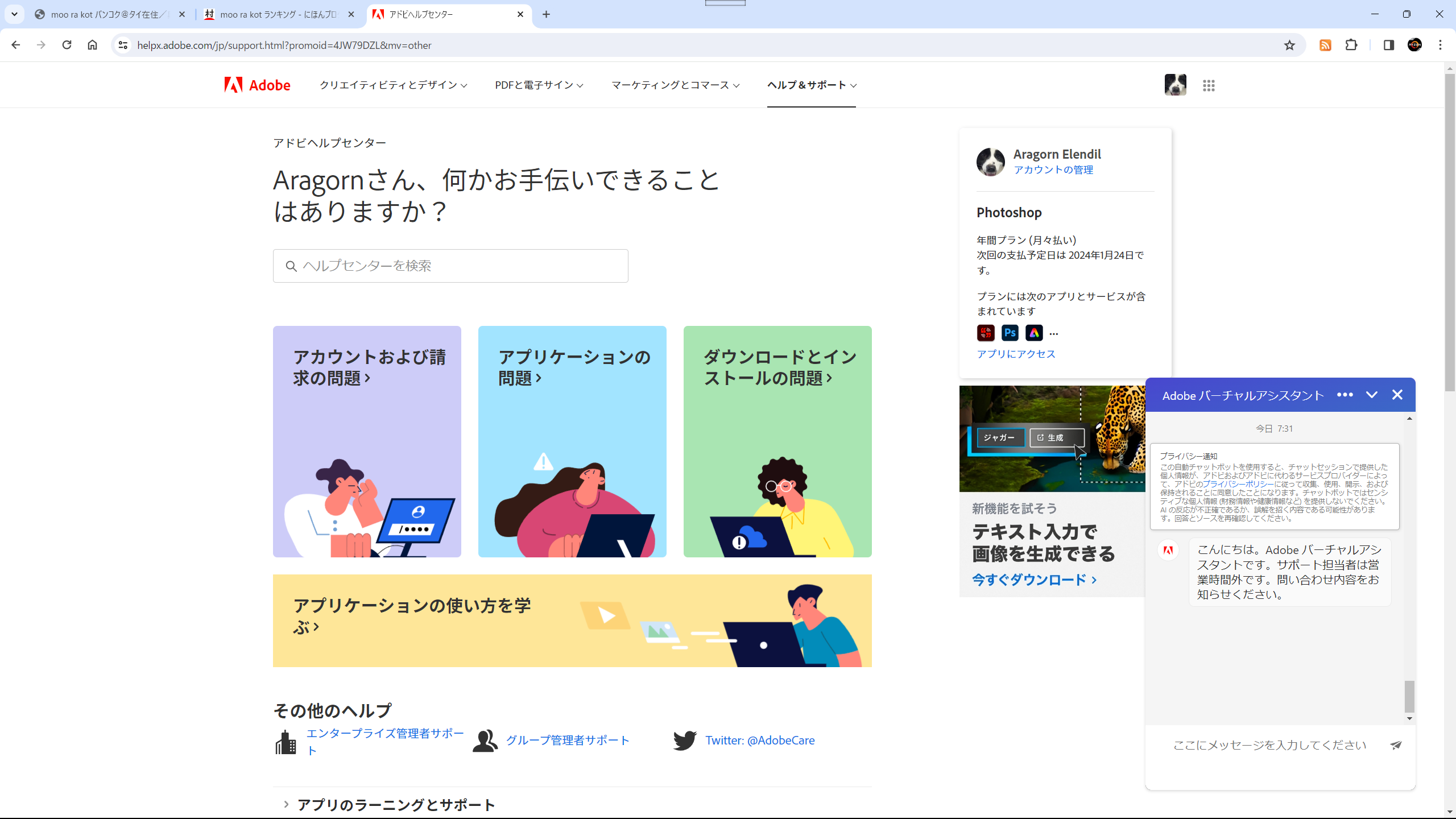Image resolution: width=1456 pixels, height=819 pixels.
Task: Open profile avatar in Adobe header
Action: point(1175,85)
